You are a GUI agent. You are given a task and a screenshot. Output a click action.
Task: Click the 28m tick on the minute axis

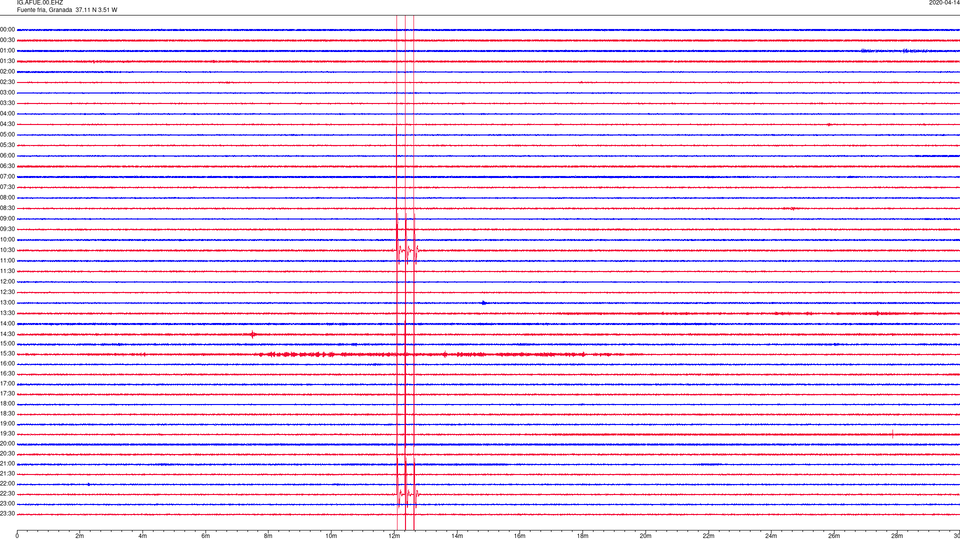pos(897,536)
